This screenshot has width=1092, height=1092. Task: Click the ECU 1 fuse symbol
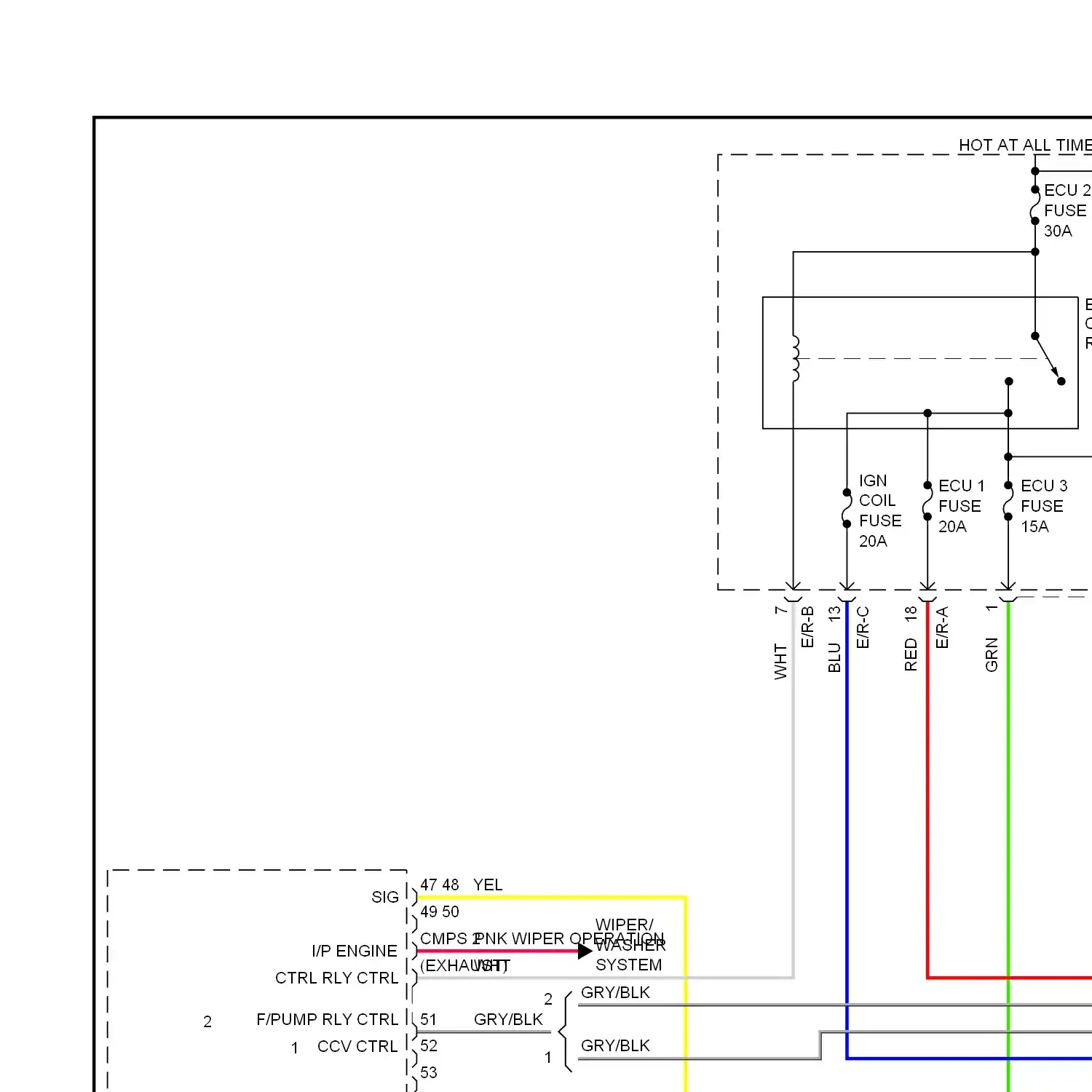[x=927, y=501]
